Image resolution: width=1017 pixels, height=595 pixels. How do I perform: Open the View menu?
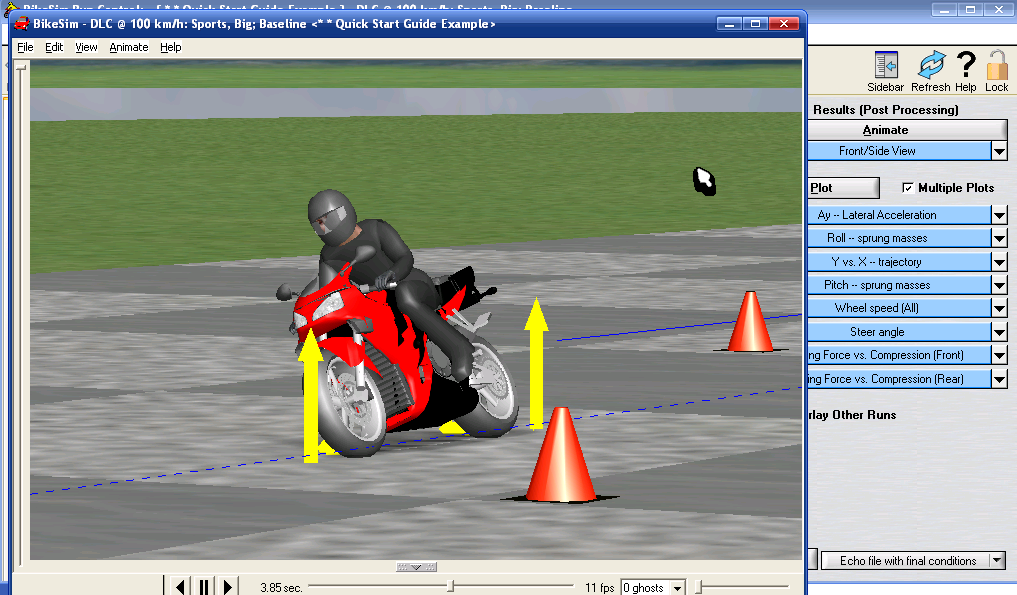coord(86,47)
